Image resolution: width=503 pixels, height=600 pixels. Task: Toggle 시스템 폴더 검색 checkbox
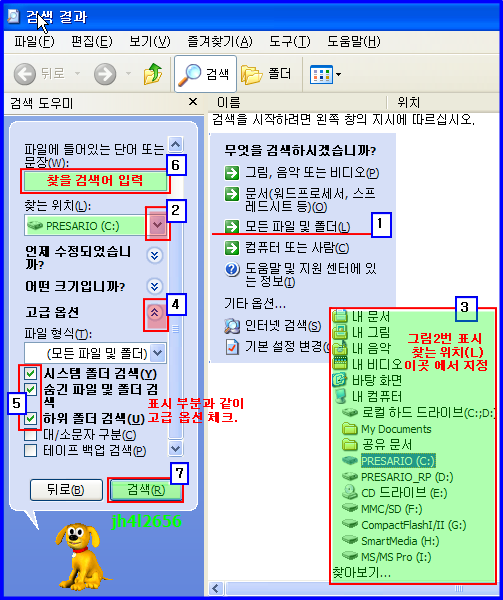[31, 373]
